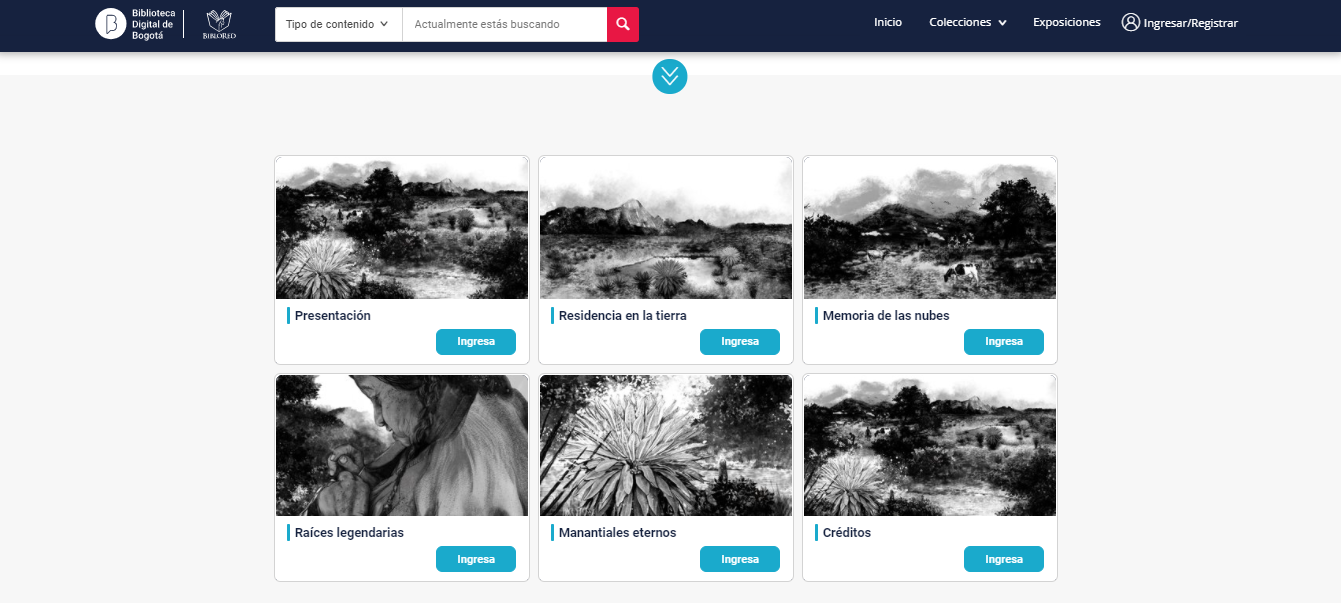
Task: Open the Exposiciones menu item
Action: pyautogui.click(x=1066, y=22)
